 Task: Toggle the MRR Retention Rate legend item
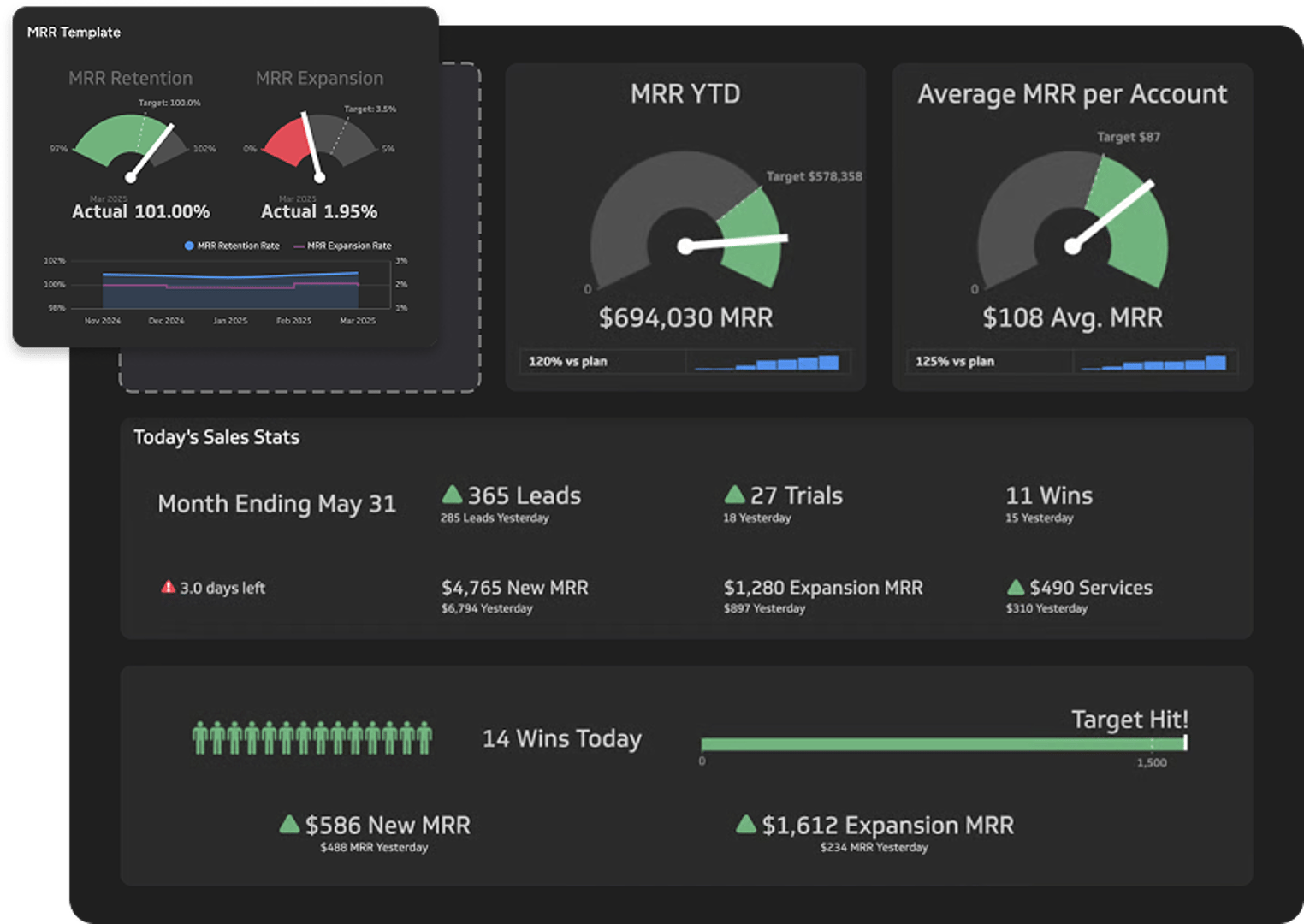pyautogui.click(x=232, y=246)
